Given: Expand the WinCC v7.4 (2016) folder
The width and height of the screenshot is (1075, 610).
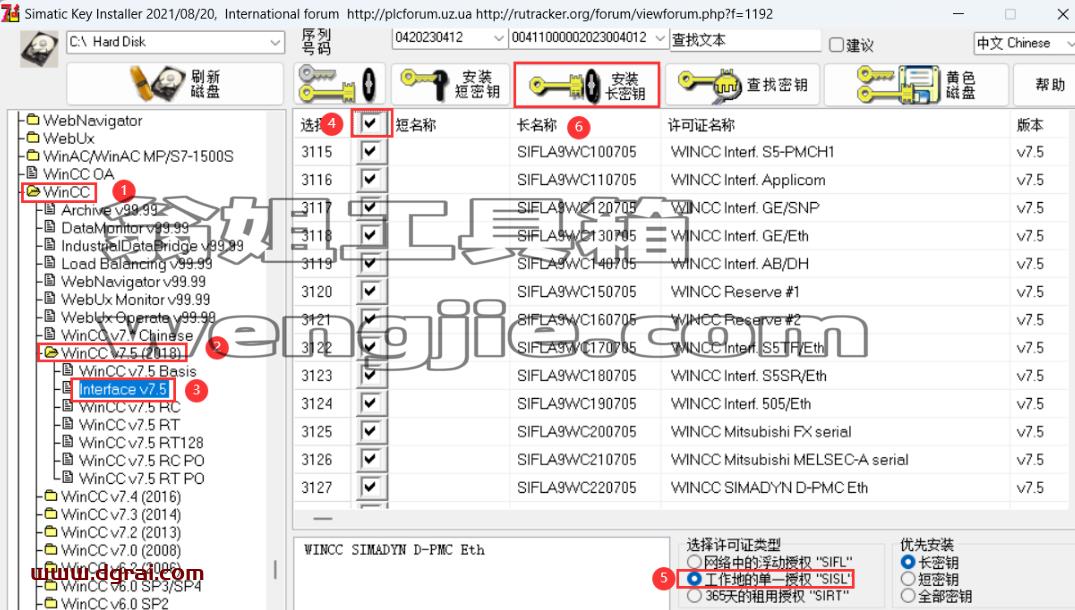Looking at the screenshot, I should pyautogui.click(x=50, y=496).
